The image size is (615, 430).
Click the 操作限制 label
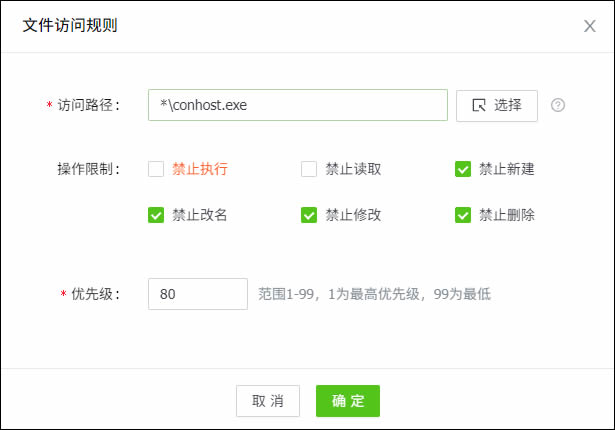[88, 169]
